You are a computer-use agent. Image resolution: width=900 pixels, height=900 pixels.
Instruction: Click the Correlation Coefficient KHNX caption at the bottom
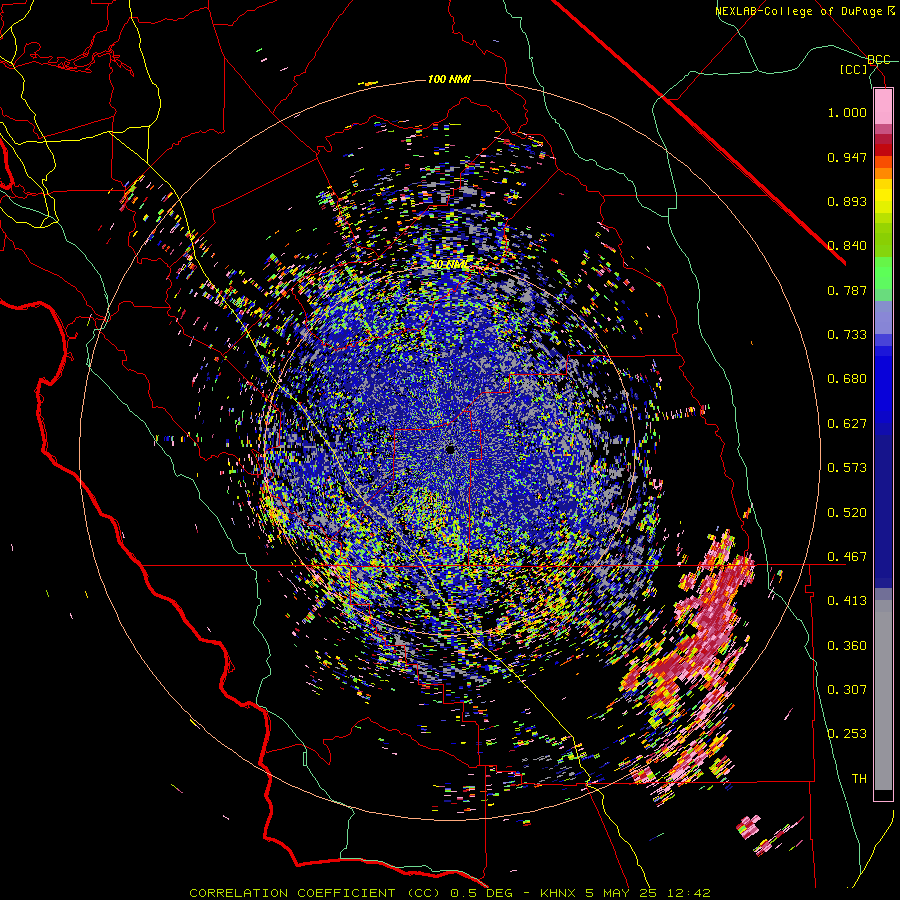coord(450,893)
